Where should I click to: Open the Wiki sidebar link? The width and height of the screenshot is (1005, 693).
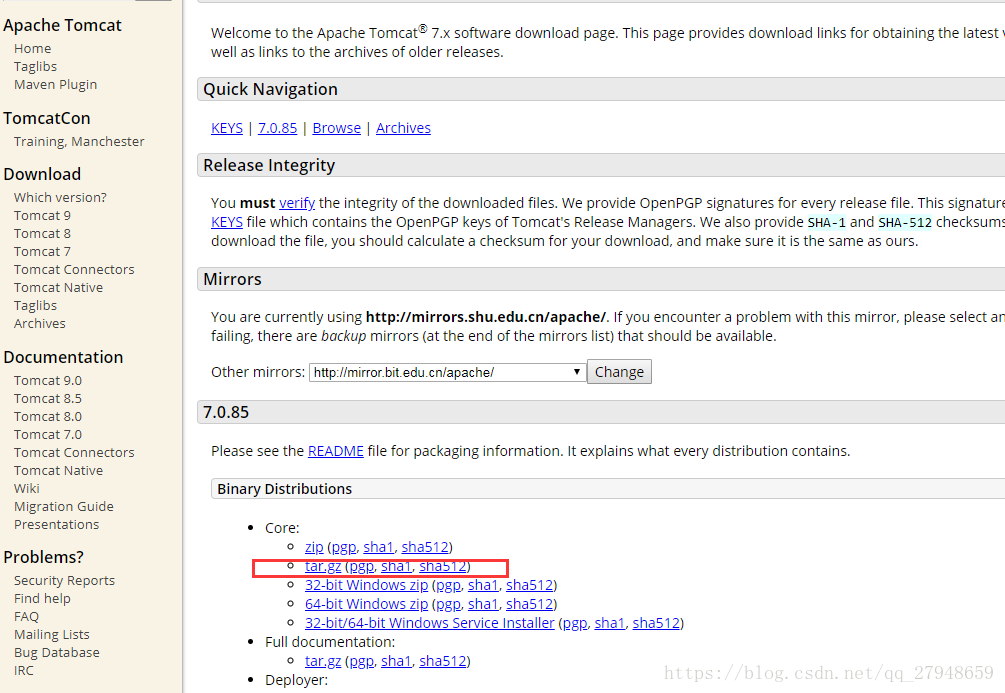click(x=27, y=488)
